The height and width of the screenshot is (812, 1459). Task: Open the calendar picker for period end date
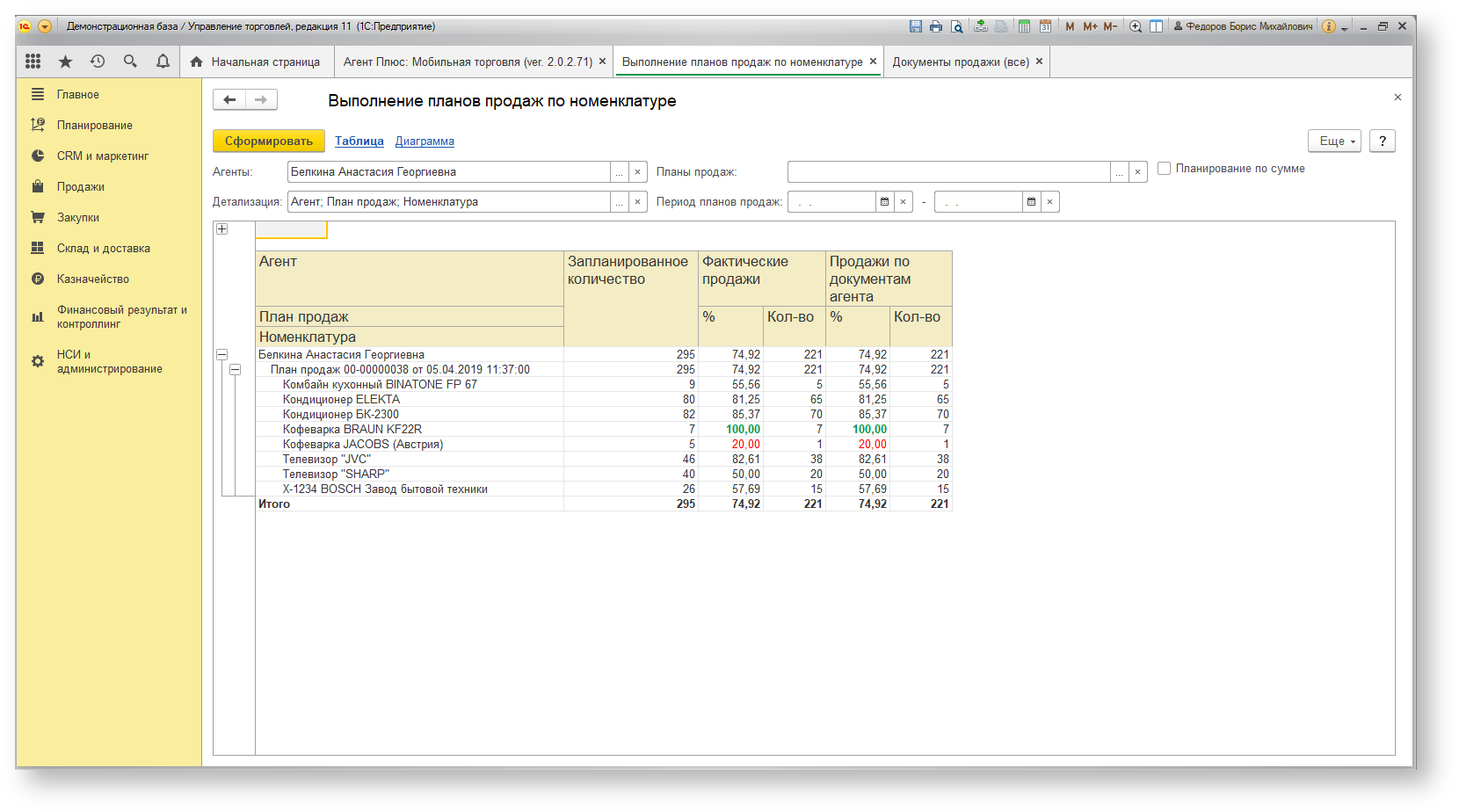click(1031, 202)
